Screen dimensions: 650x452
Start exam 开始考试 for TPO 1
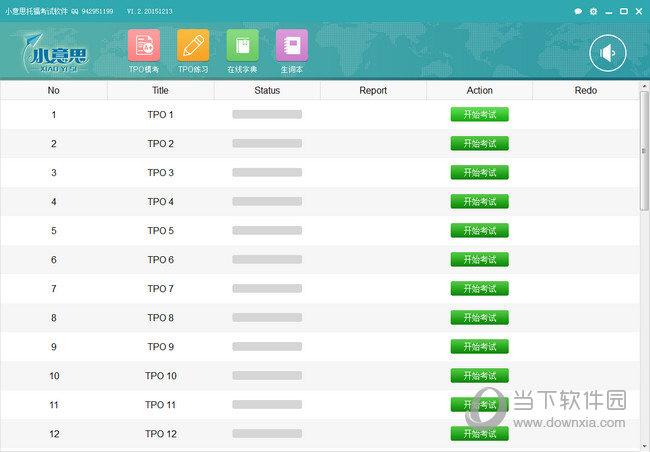480,114
